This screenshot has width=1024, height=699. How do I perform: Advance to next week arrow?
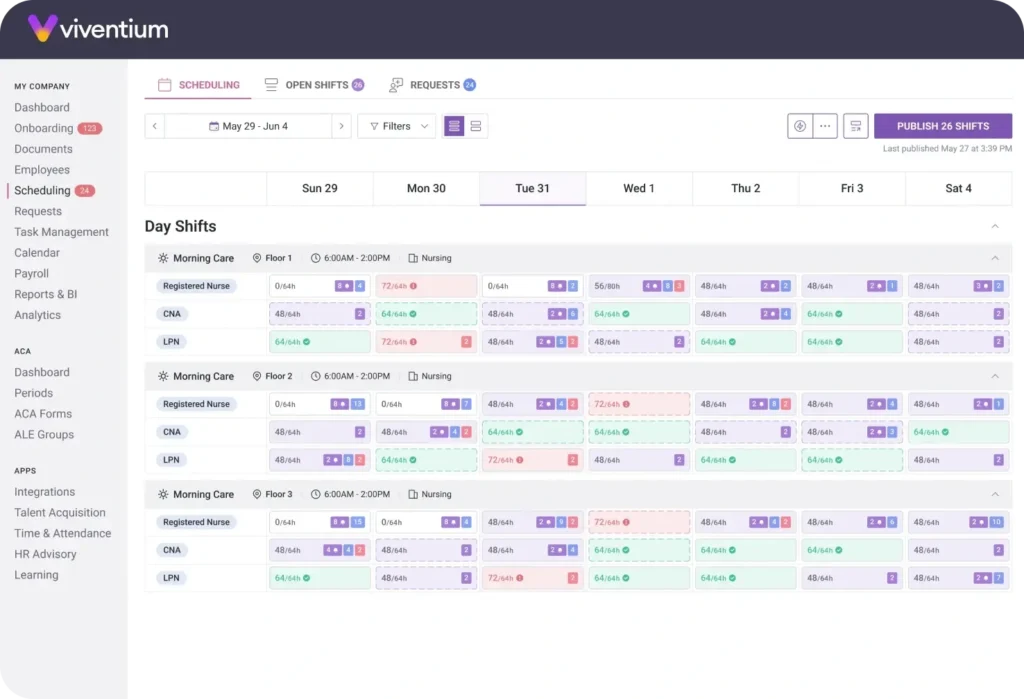point(342,126)
